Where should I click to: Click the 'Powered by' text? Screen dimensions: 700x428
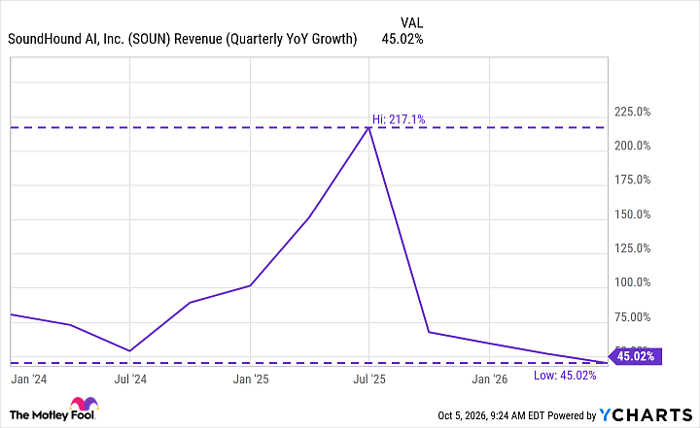tap(572, 416)
